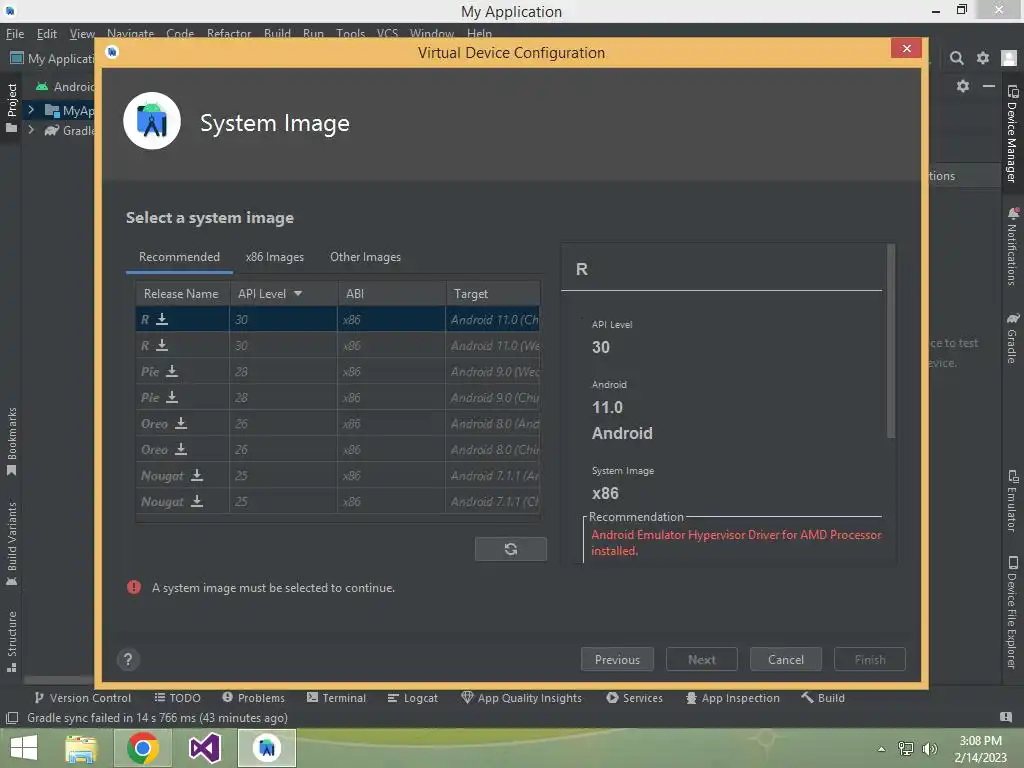This screenshot has width=1024, height=768.
Task: Launch Google Chrome from the taskbar
Action: click(x=143, y=748)
